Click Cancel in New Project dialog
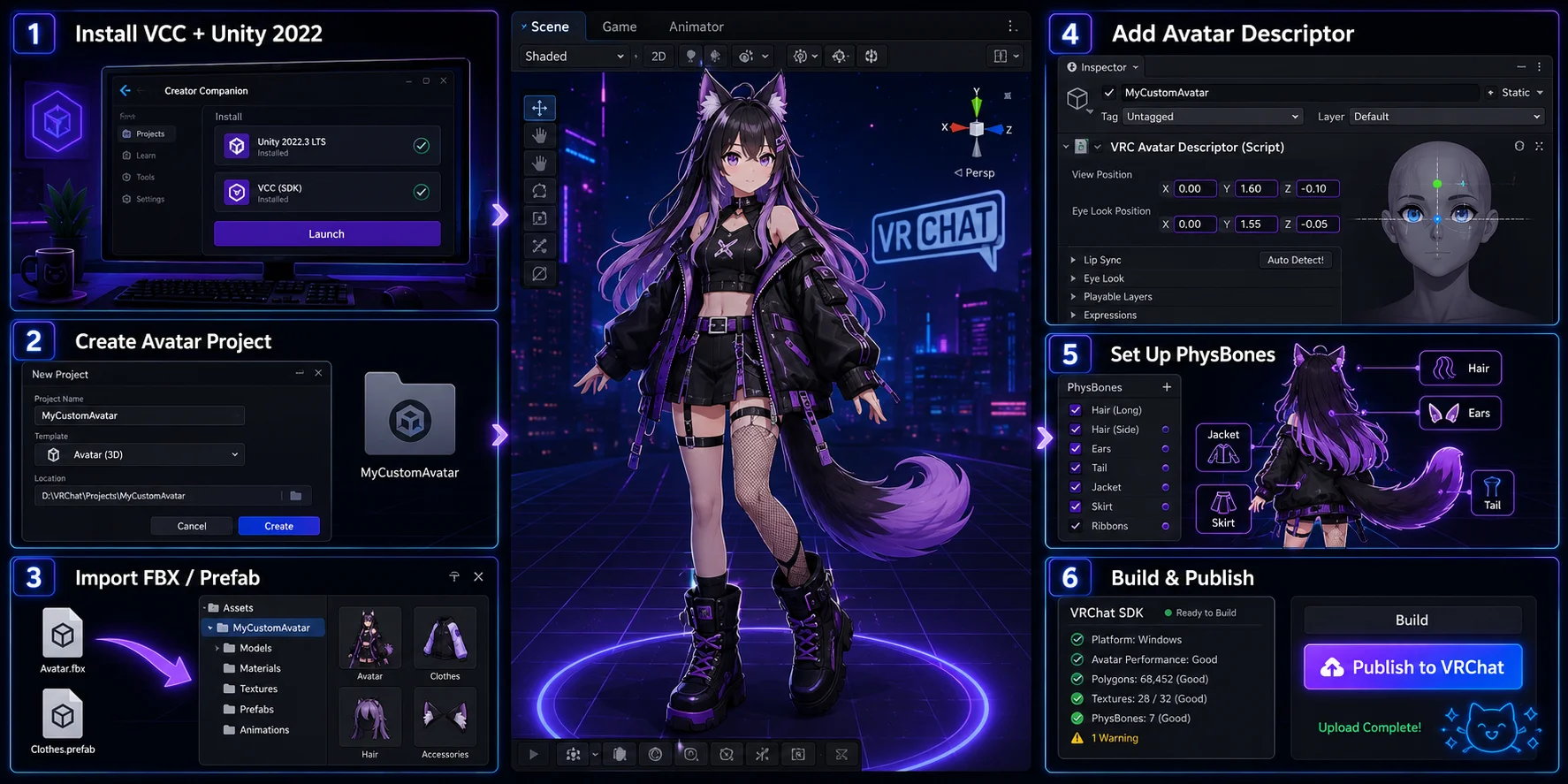Viewport: 1568px width, 784px height. (192, 526)
